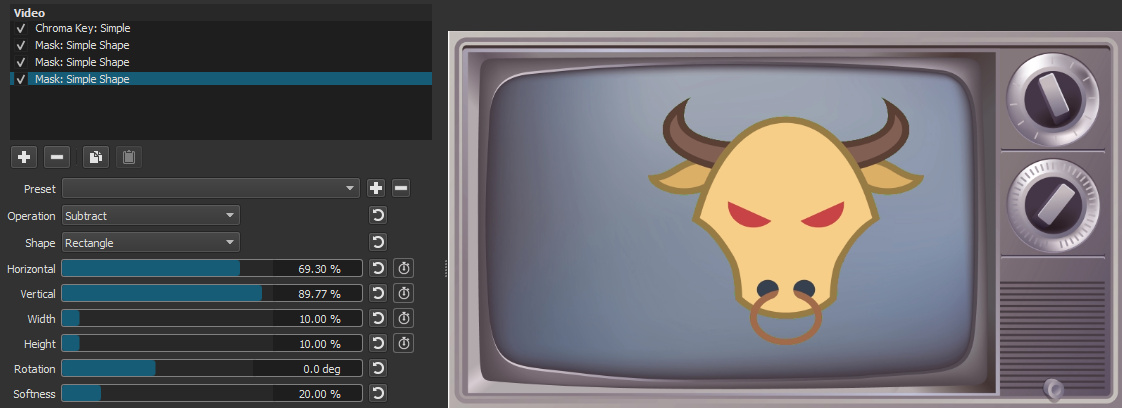Click the paste filters clipboard icon

(129, 157)
